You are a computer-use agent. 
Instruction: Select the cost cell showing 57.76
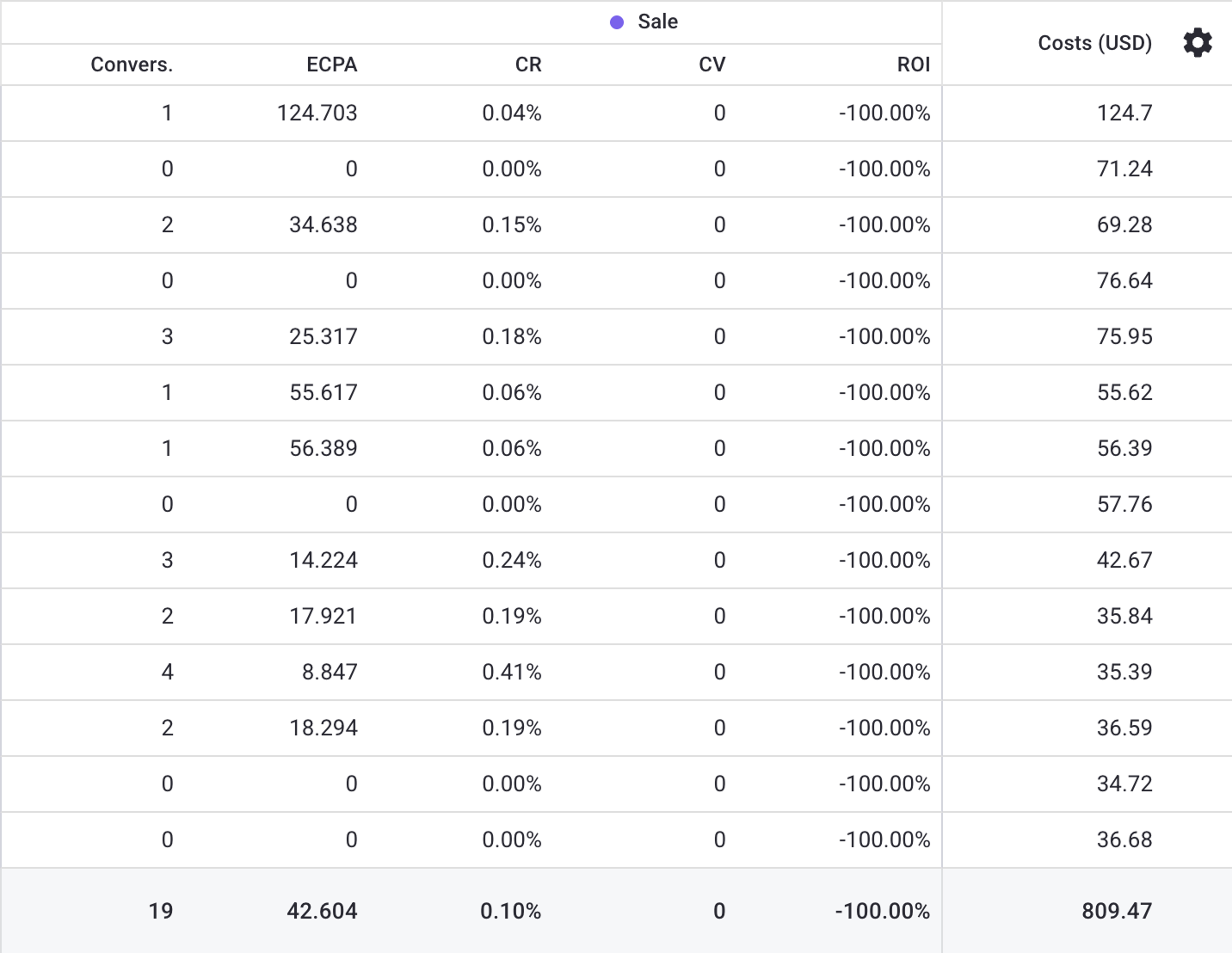tap(1124, 505)
